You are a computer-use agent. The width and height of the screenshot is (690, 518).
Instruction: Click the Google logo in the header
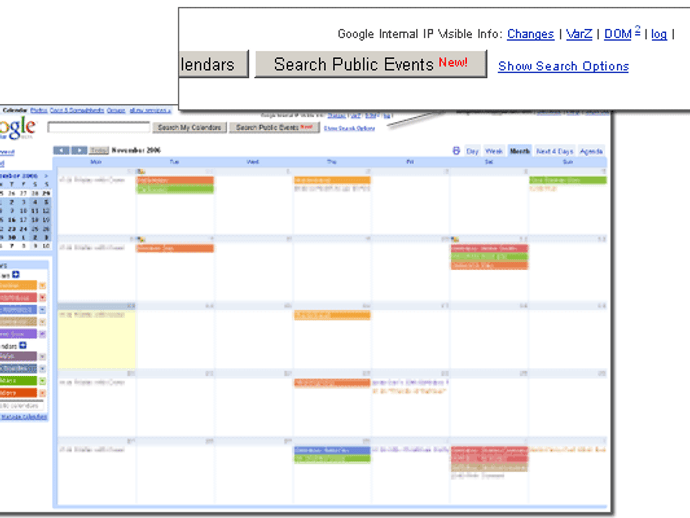tap(18, 128)
